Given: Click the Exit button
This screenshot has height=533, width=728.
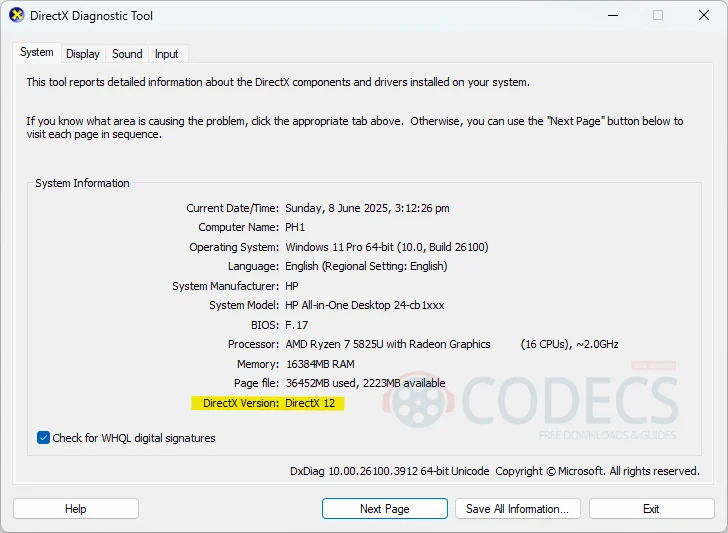Looking at the screenshot, I should click(651, 509).
